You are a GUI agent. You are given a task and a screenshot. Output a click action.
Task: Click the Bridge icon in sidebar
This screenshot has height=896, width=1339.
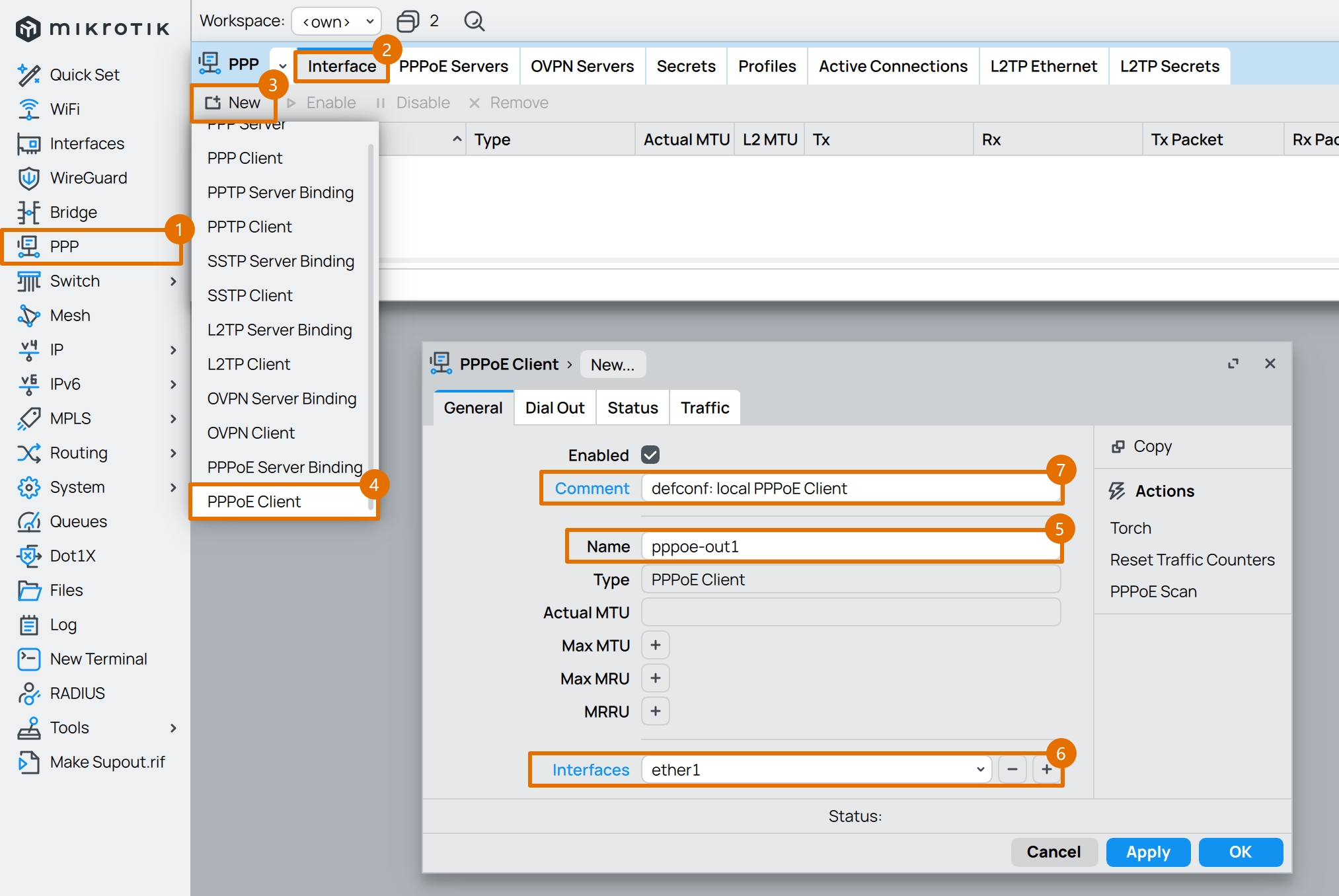click(x=28, y=212)
